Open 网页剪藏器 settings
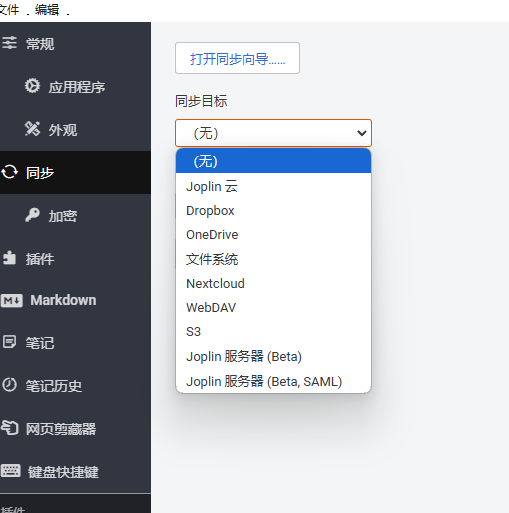 click(75, 429)
